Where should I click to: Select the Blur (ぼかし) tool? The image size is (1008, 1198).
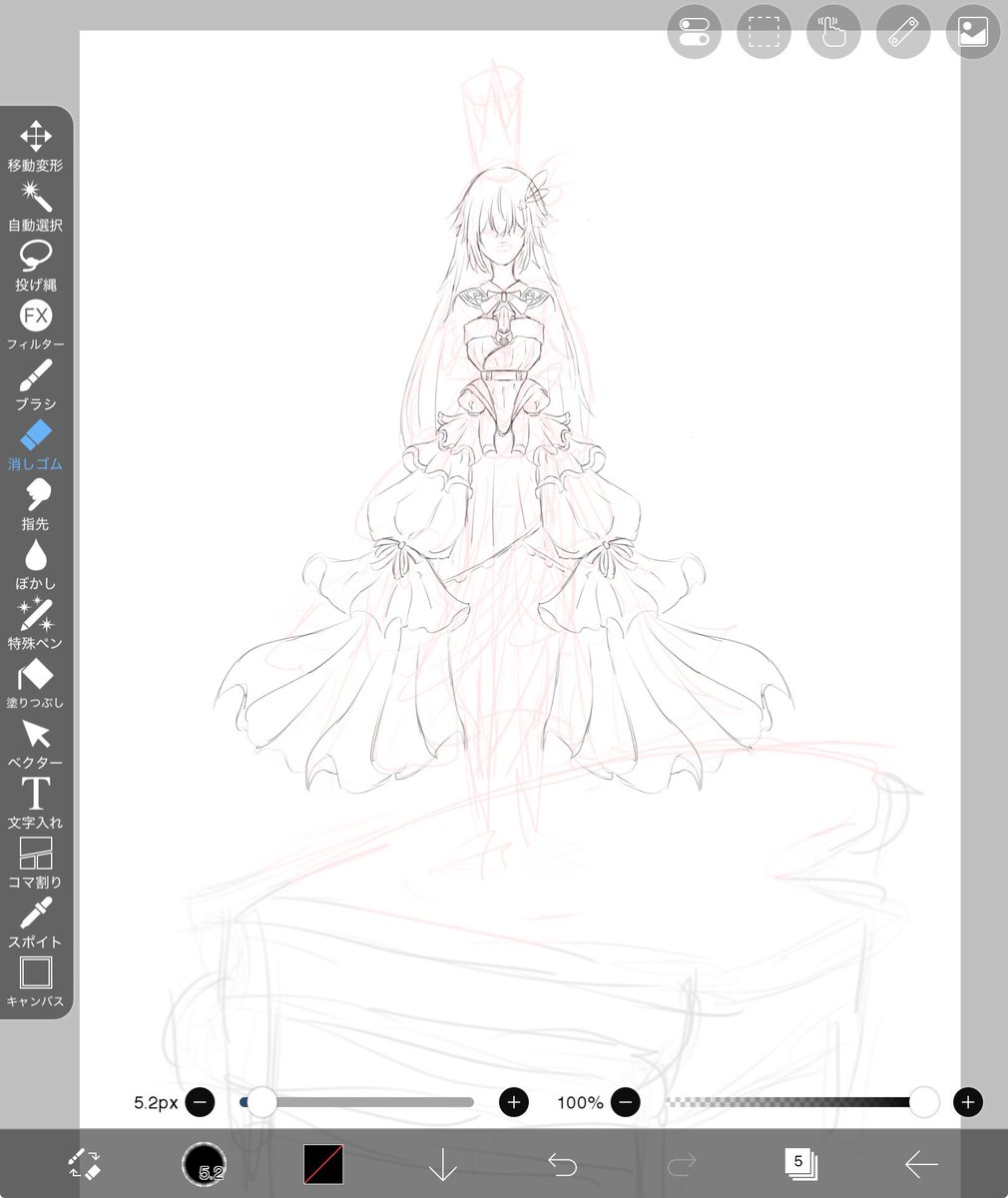(x=36, y=565)
